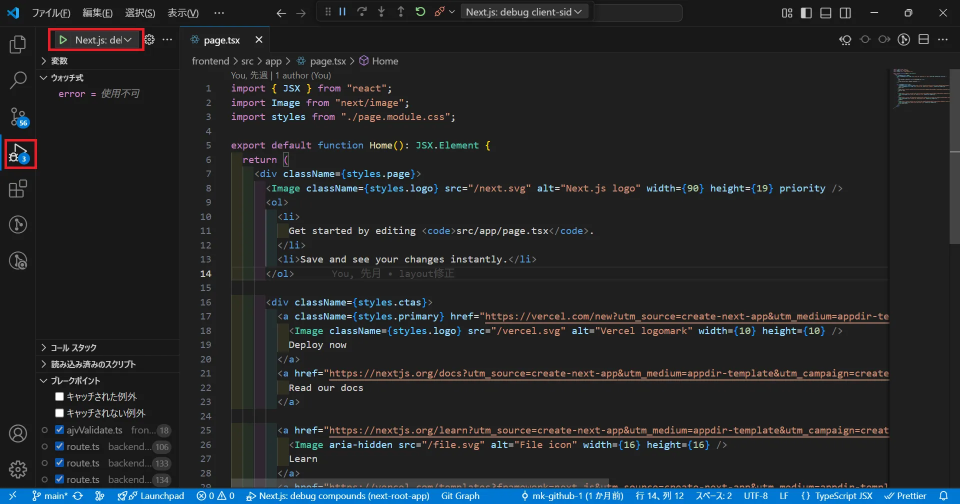Image resolution: width=960 pixels, height=504 pixels.
Task: Open the Next.js launch configuration dropdown
Action: click(x=102, y=40)
